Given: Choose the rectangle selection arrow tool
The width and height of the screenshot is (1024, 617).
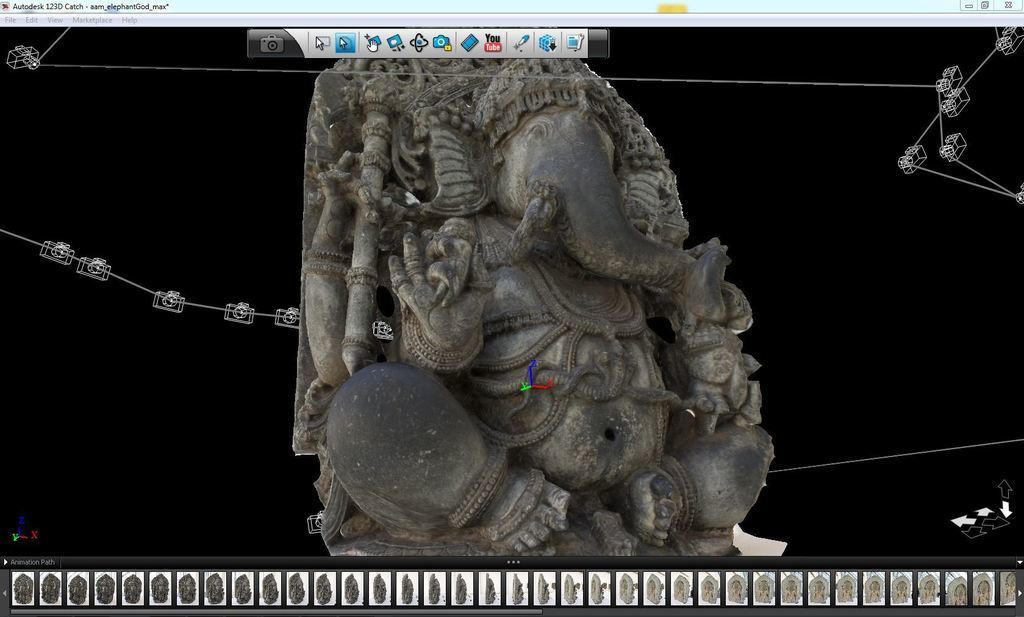Looking at the screenshot, I should [321, 43].
